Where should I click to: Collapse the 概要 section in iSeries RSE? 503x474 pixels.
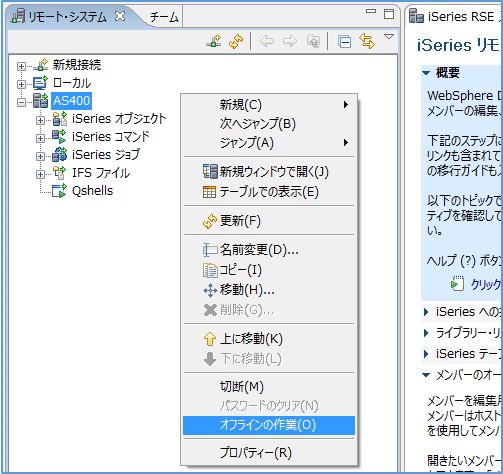coord(426,73)
